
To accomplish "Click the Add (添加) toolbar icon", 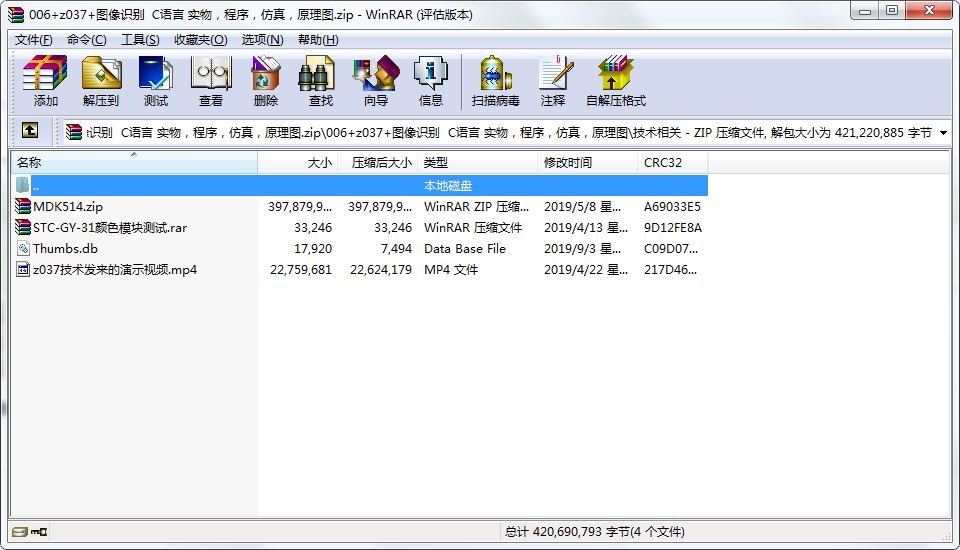I will [x=45, y=81].
